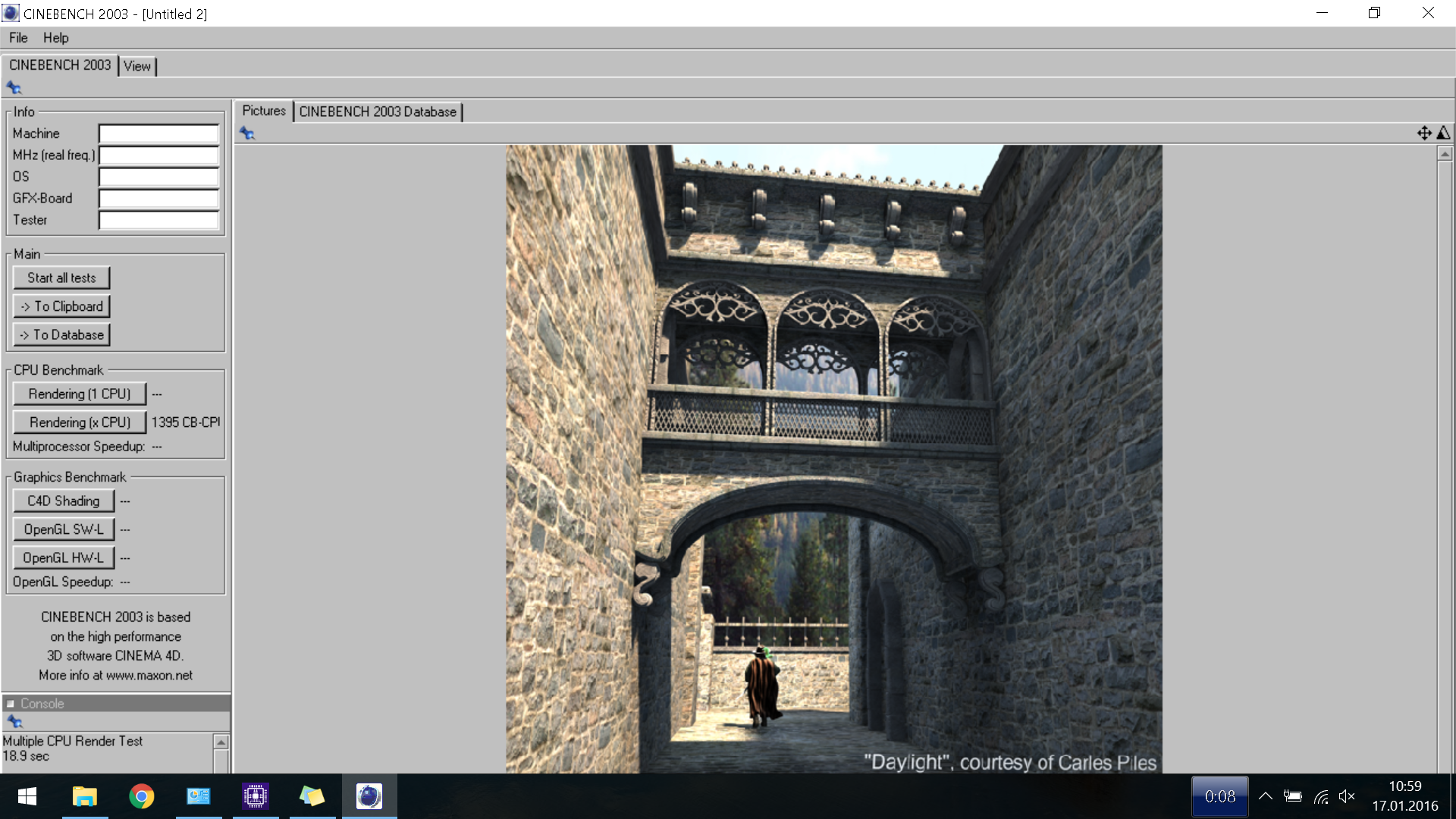Open Google Chrome from the taskbar

click(x=141, y=796)
